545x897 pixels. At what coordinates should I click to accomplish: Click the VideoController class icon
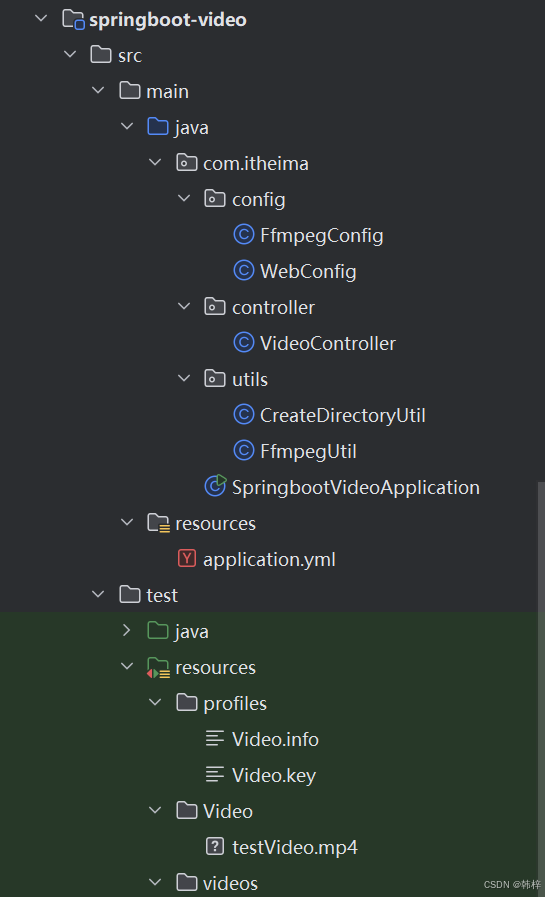[244, 343]
